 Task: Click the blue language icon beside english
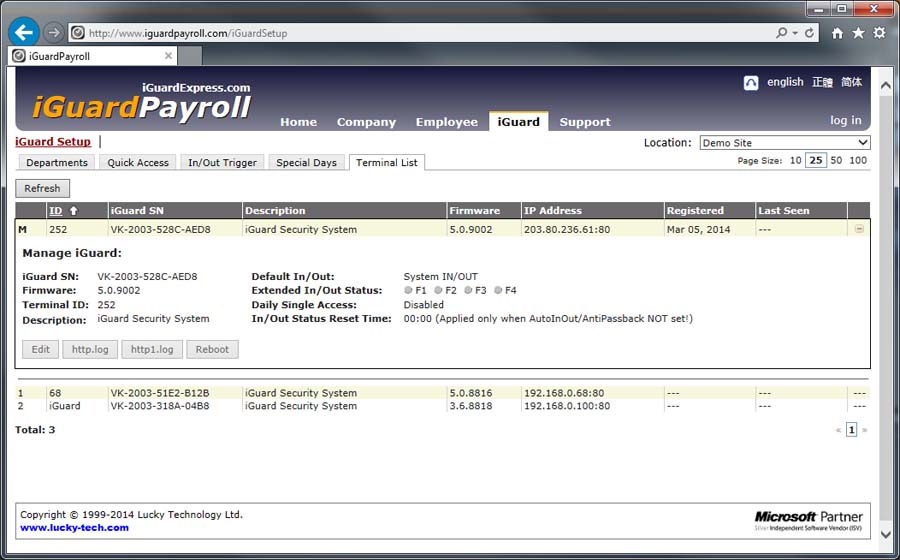point(751,83)
